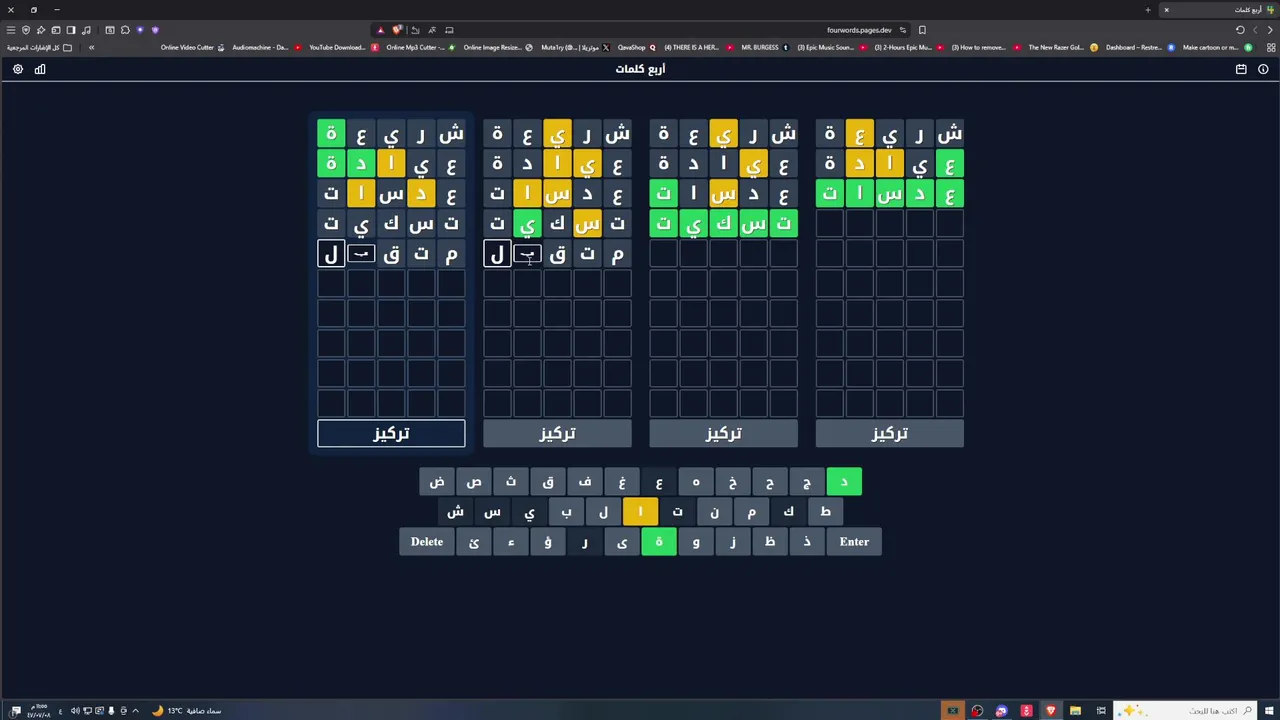This screenshot has width=1280, height=720.
Task: Tap the ذ key on the keyboard
Action: (807, 542)
